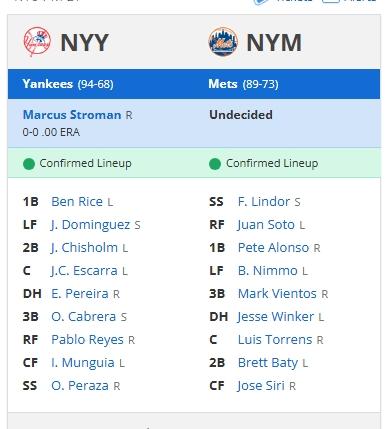
Task: Click J.C. Escarra, the catcher
Action: pos(84,271)
